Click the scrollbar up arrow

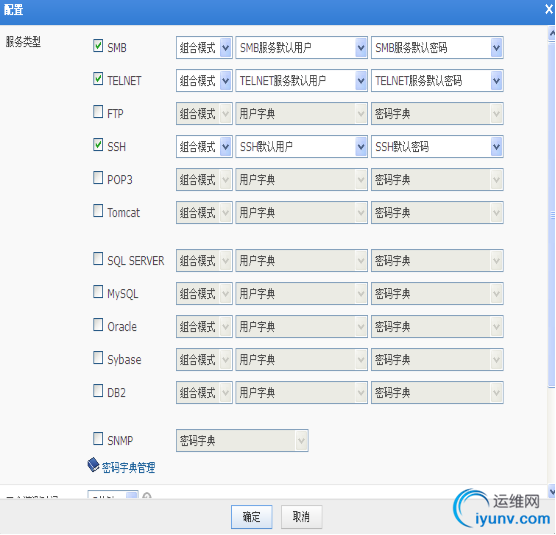tap(552, 33)
